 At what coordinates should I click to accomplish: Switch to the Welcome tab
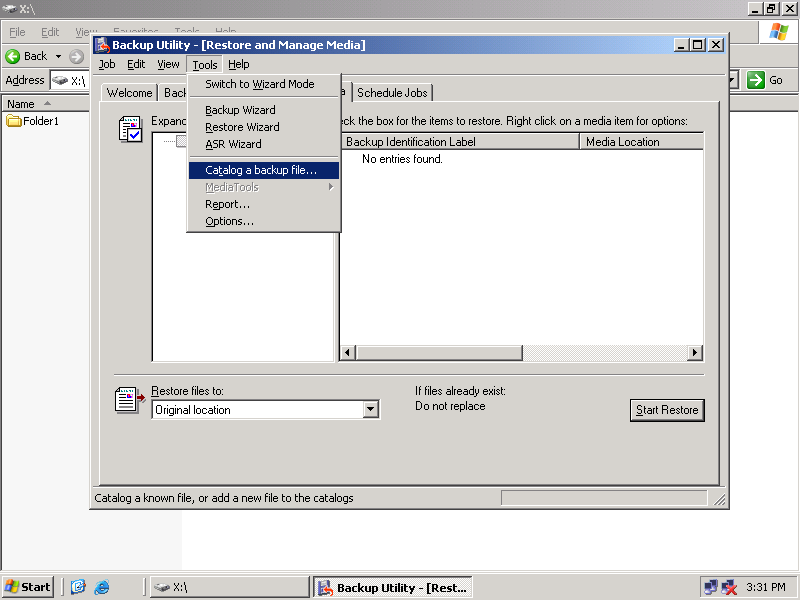(129, 93)
